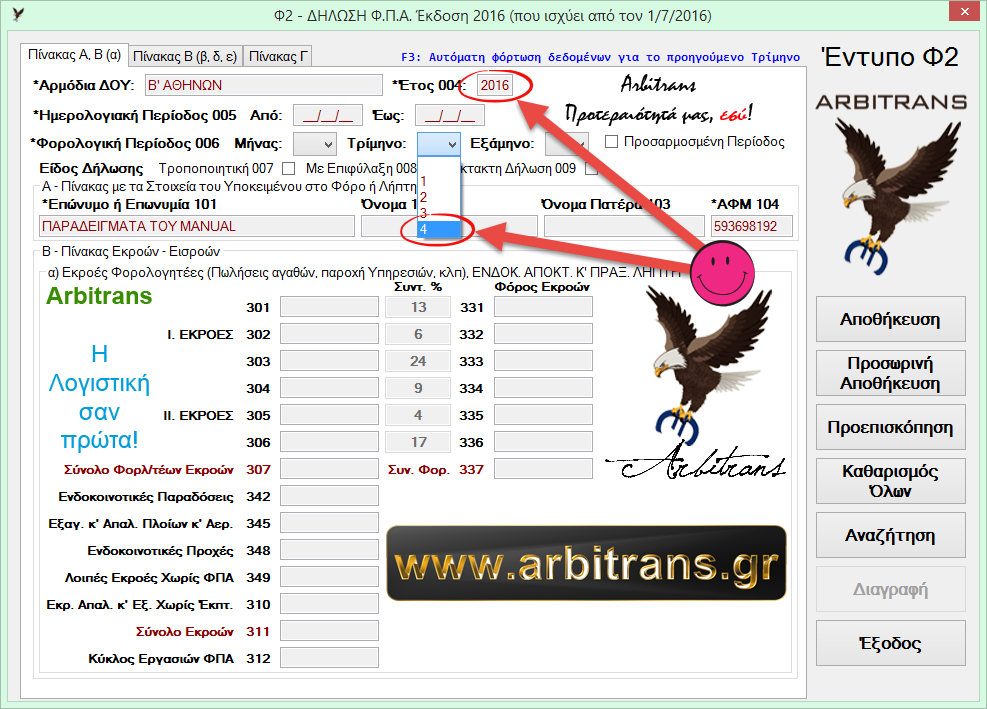Screen dimensions: 987x709
Task: Collapse the Τρίμηνο dropdown arrow
Action: [x=452, y=144]
